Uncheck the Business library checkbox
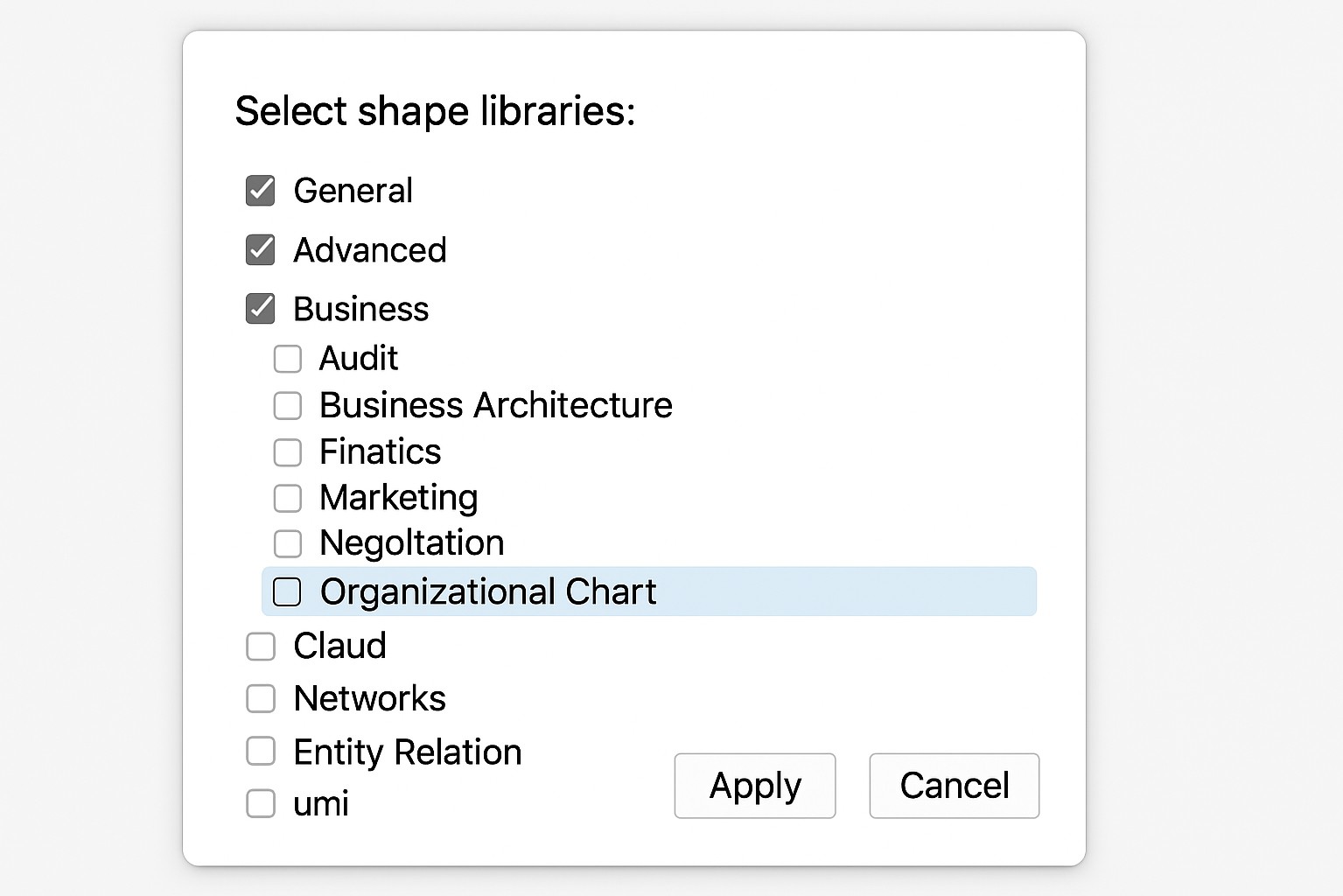This screenshot has width=1343, height=896. coord(261,309)
